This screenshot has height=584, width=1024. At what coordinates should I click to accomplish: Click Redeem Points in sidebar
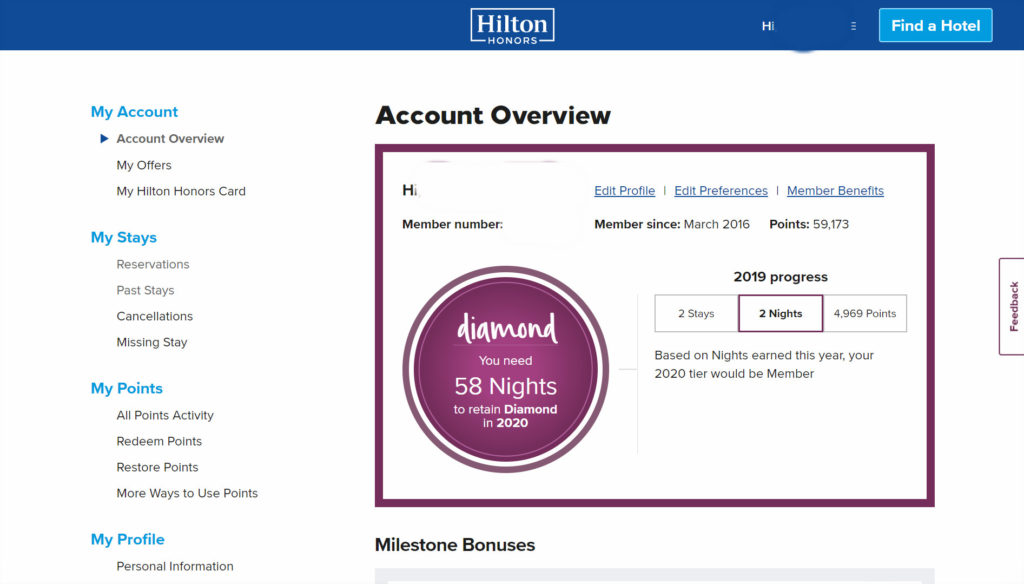[159, 441]
